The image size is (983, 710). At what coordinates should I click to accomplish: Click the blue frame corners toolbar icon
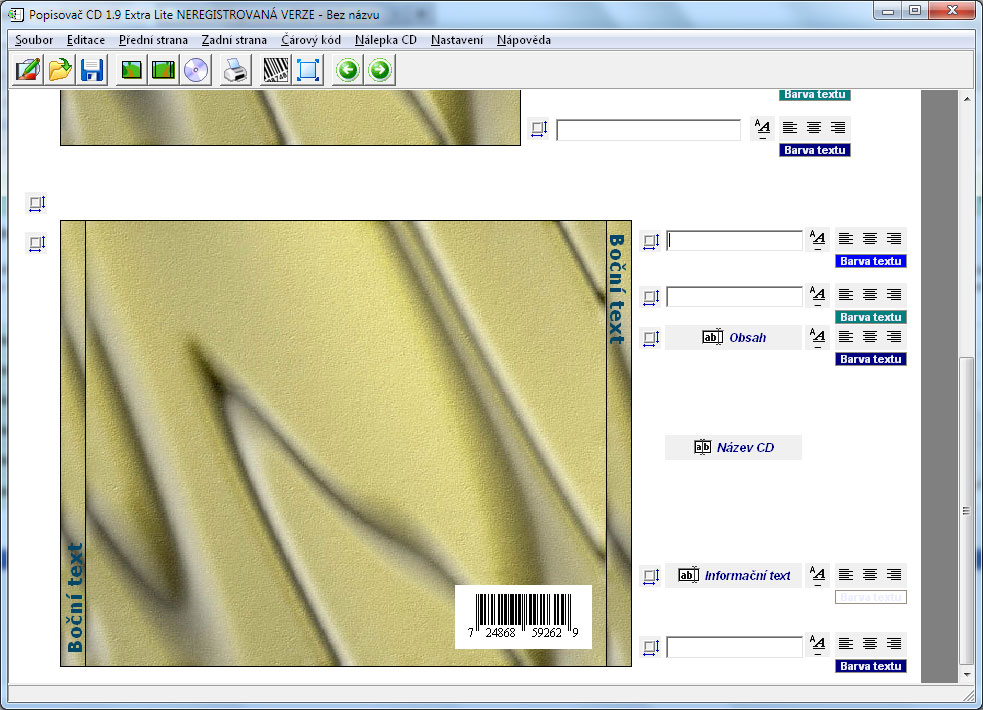pyautogui.click(x=308, y=70)
